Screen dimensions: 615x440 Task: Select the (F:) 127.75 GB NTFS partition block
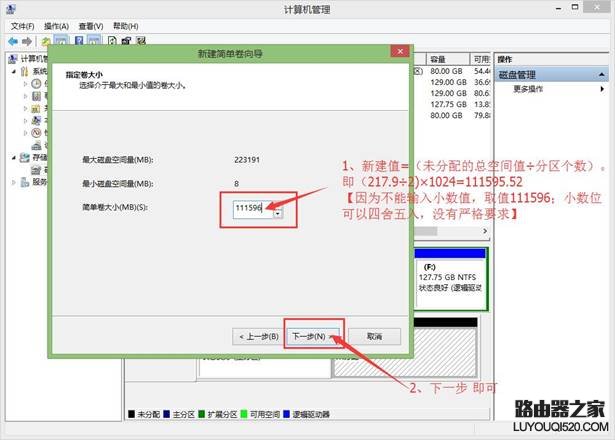coord(450,278)
